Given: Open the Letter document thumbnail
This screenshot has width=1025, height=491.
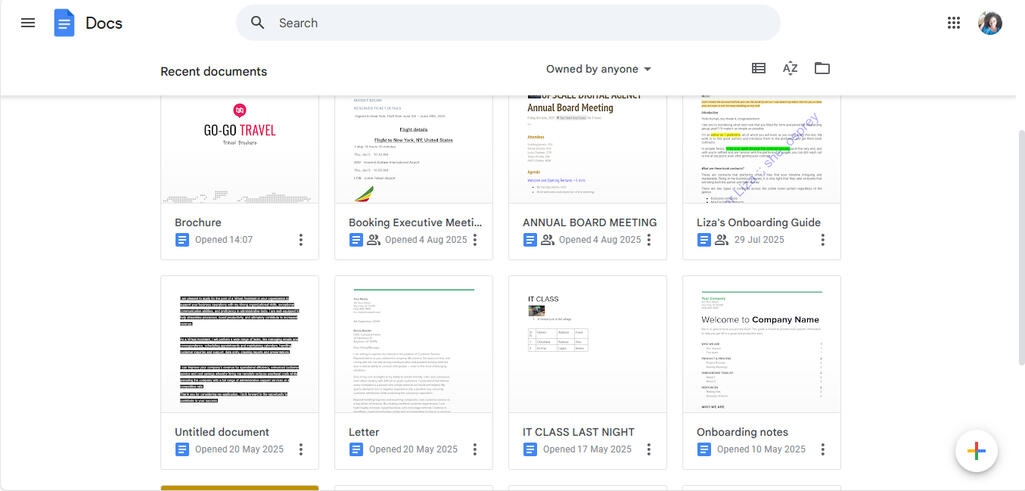Looking at the screenshot, I should tap(414, 345).
